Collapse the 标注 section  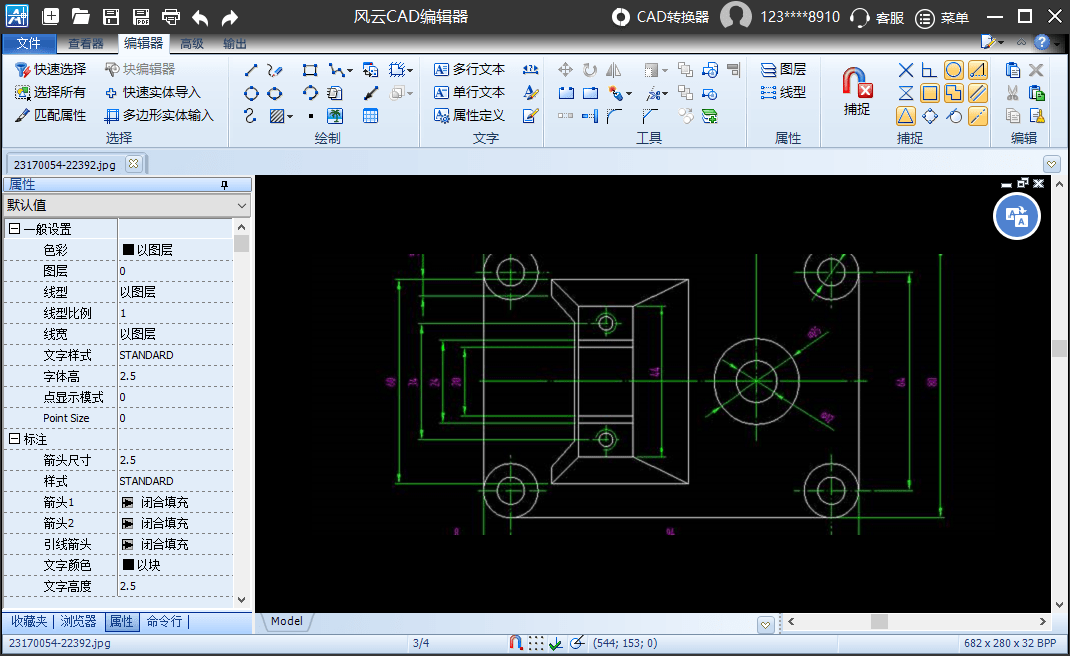[x=14, y=439]
